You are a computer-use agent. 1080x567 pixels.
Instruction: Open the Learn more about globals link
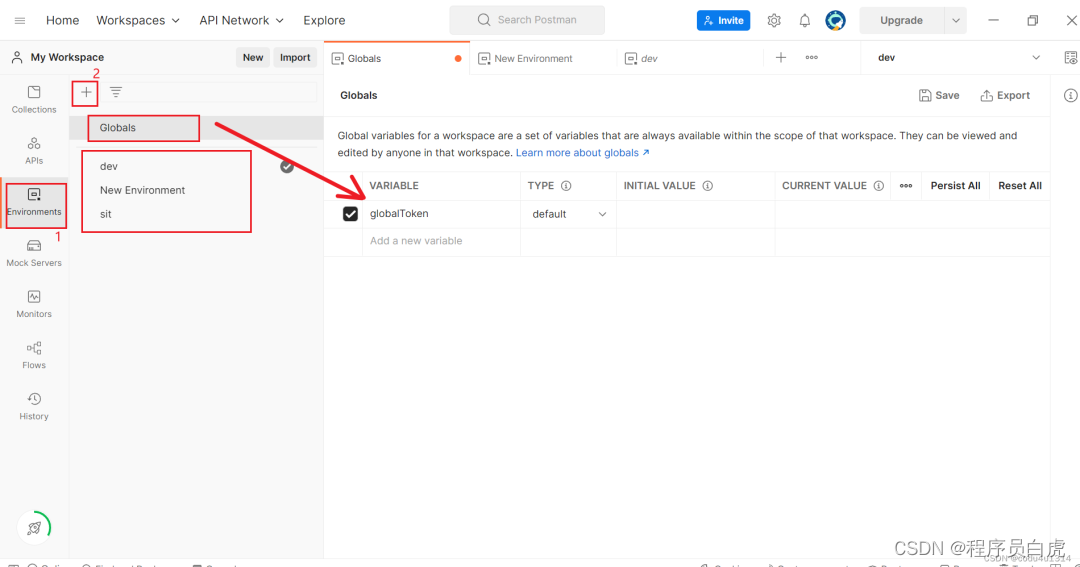tap(583, 153)
